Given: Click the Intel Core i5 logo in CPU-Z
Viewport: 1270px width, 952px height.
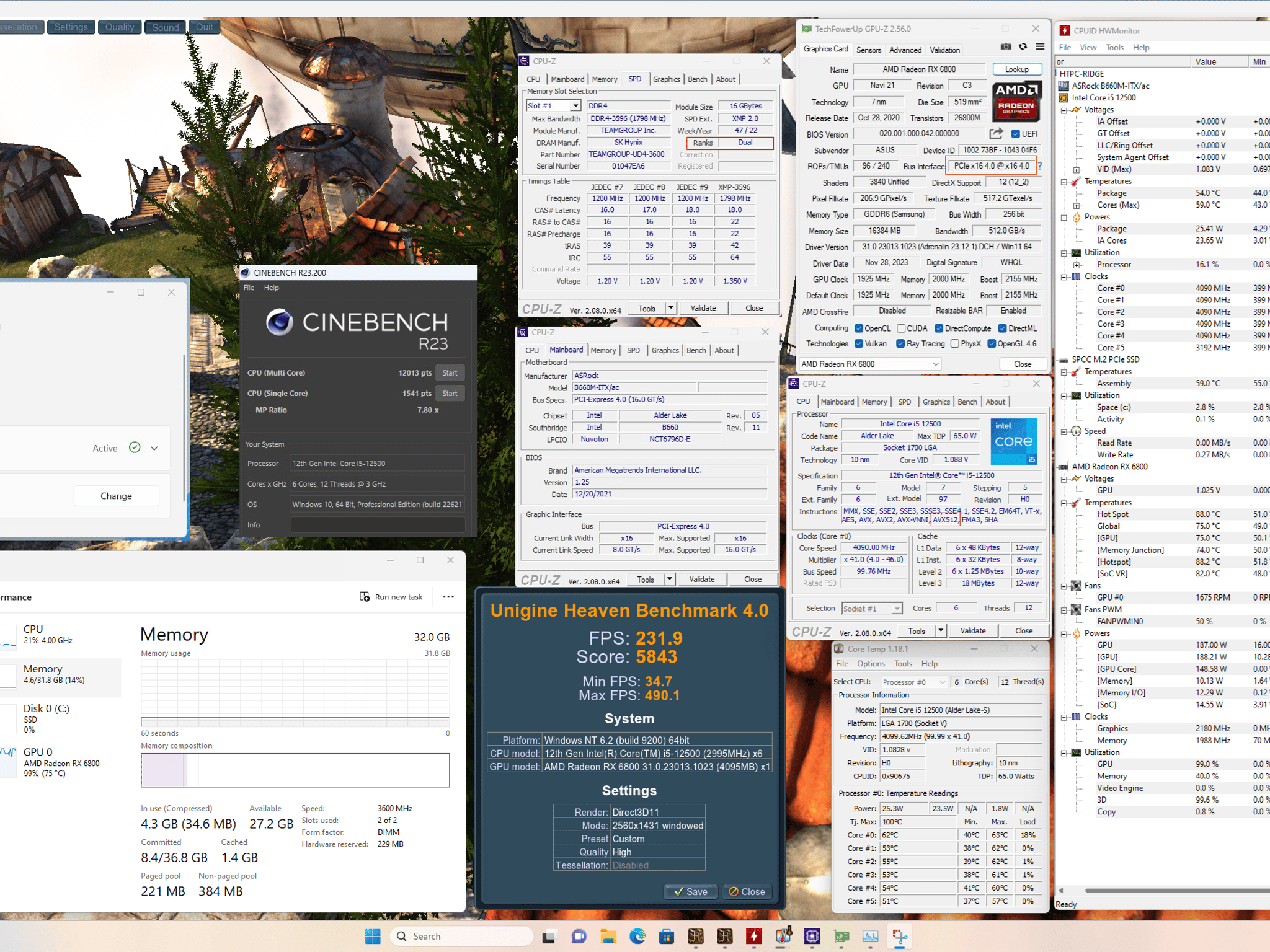Looking at the screenshot, I should click(x=1013, y=442).
